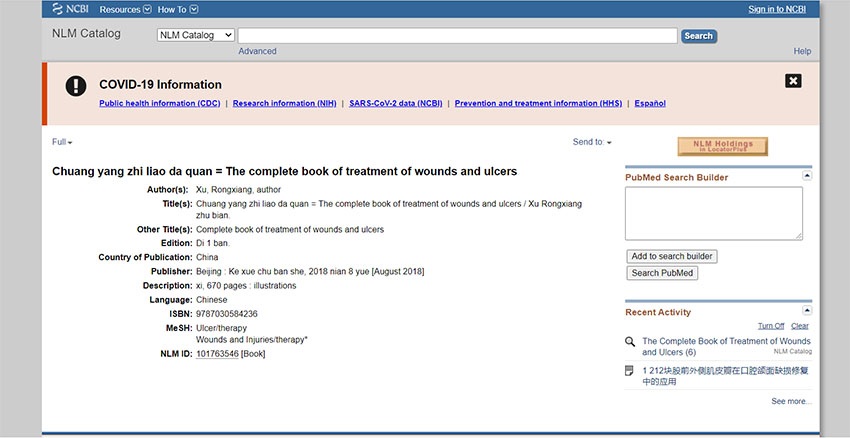Viewport: 850px width, 438px height.
Task: Open the NLM Catalog database dropdown
Action: [196, 36]
